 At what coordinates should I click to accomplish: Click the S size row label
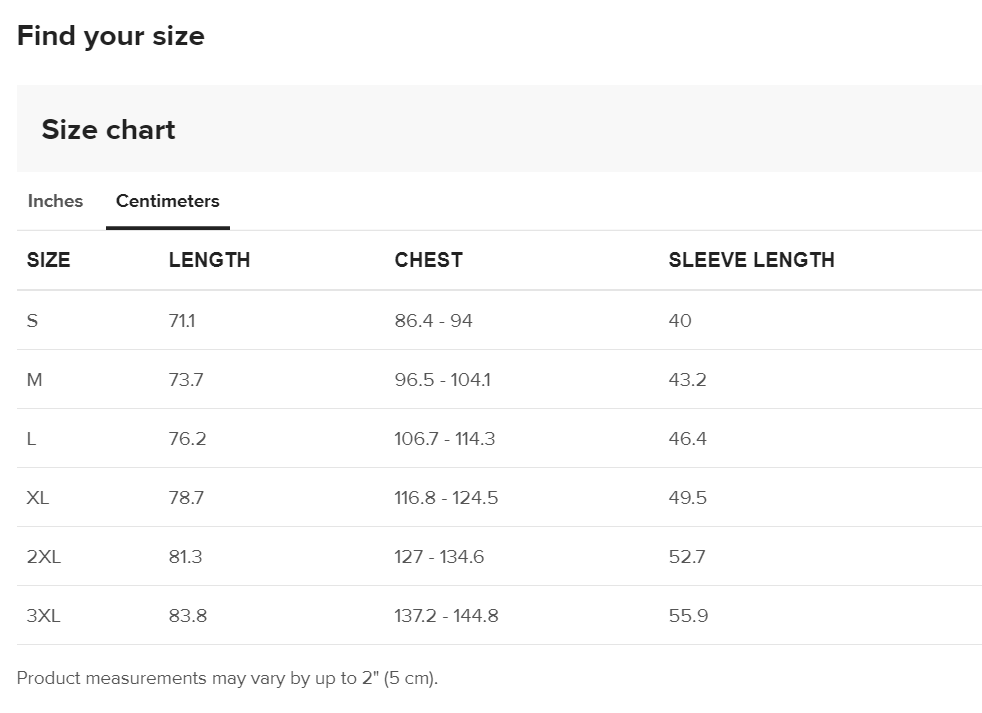pos(33,321)
